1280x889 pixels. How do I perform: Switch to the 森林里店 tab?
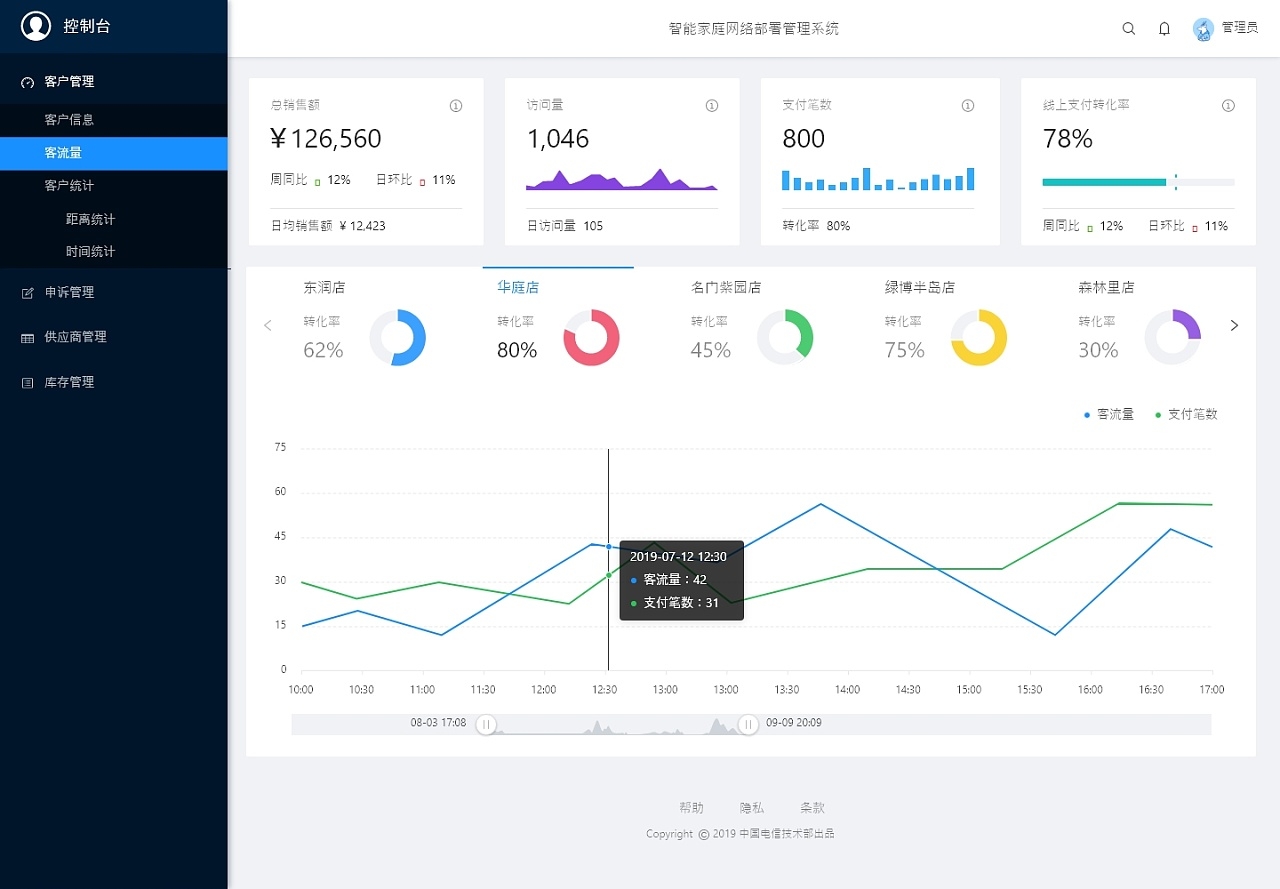point(1106,288)
